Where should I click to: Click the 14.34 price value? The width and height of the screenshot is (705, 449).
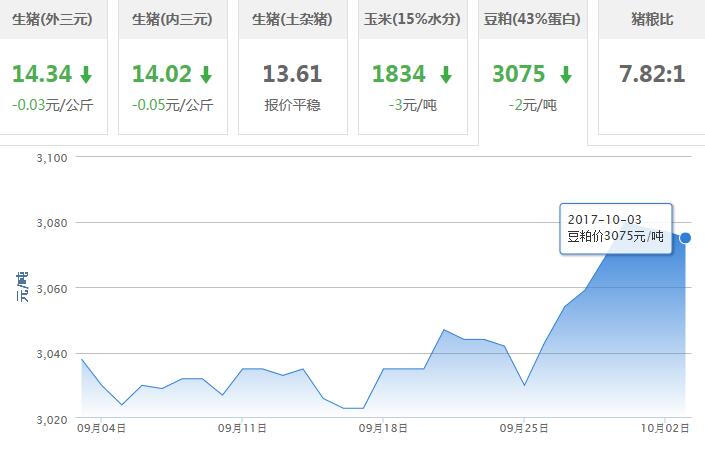(42, 74)
